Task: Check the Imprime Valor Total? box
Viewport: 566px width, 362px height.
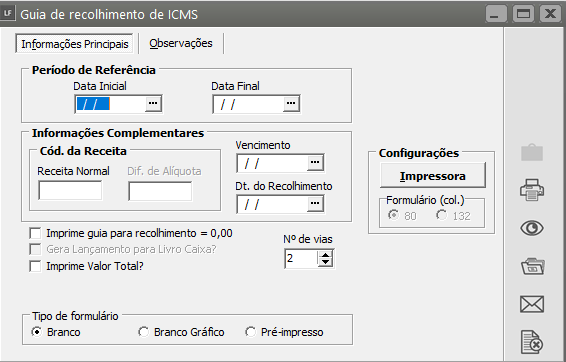Action: point(35,266)
